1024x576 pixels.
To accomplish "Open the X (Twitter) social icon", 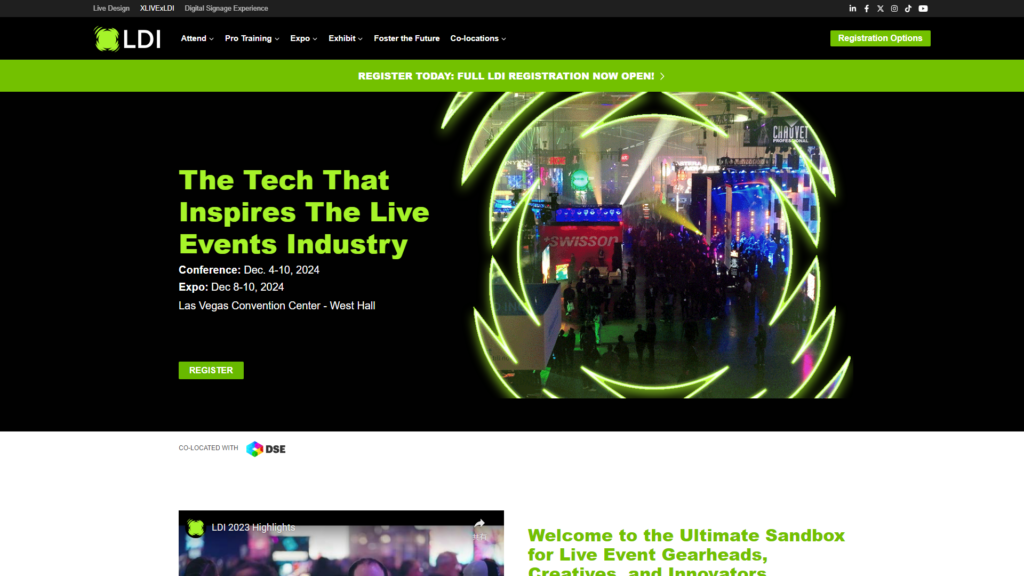I will pos(880,8).
